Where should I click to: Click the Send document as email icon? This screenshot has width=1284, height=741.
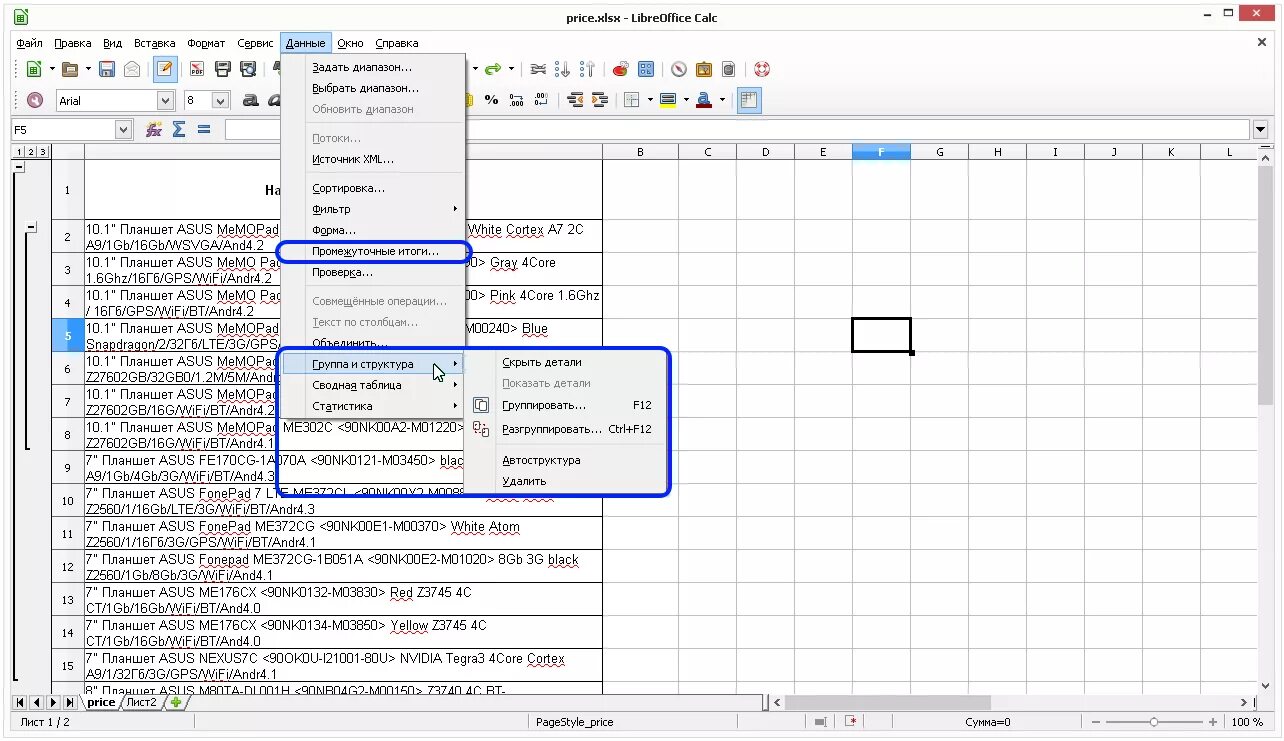tap(132, 69)
